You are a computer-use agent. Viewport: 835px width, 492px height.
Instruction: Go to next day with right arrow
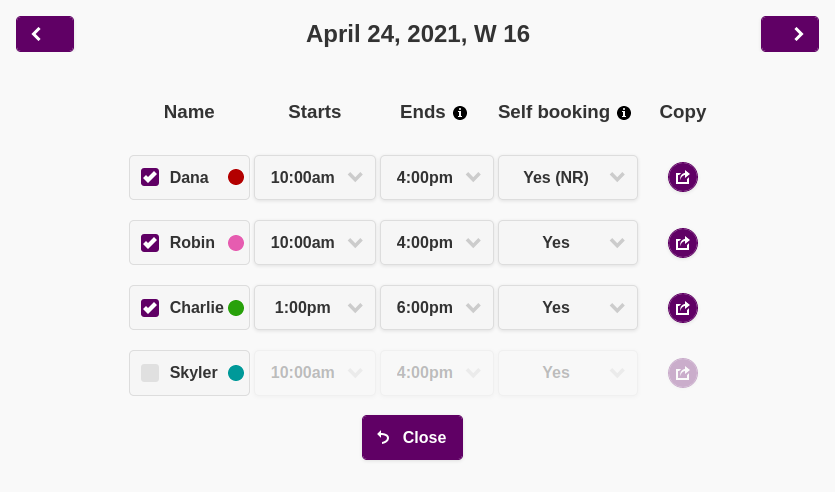[x=789, y=34]
